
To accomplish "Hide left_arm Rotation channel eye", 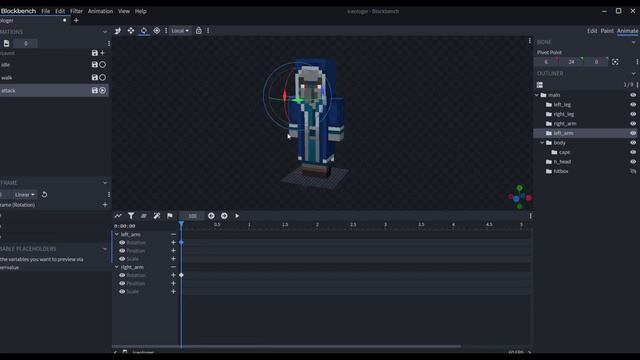I will point(122,242).
